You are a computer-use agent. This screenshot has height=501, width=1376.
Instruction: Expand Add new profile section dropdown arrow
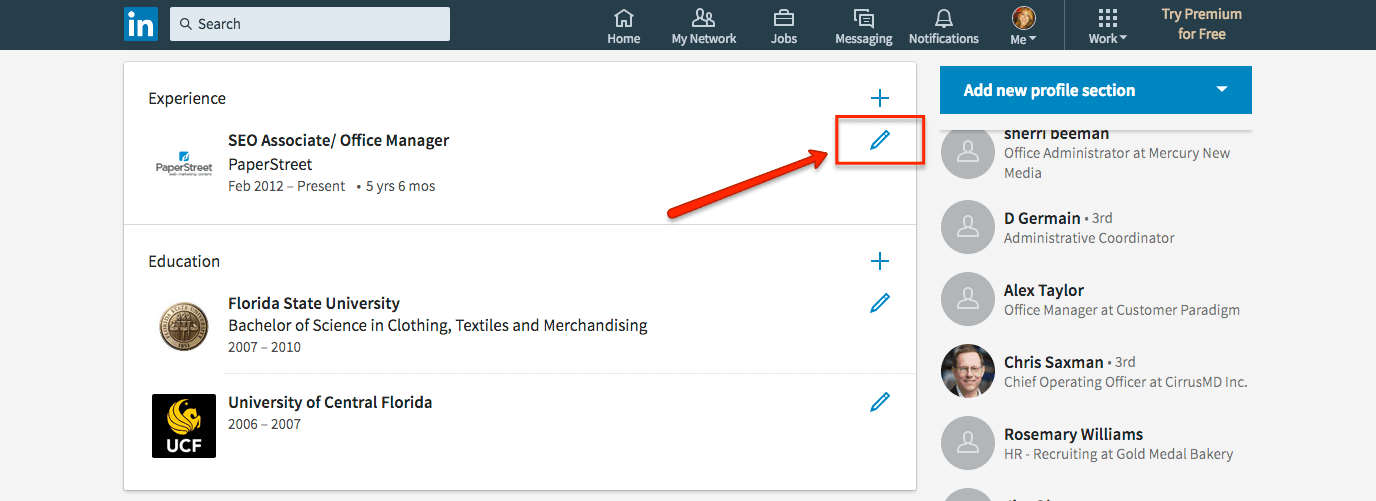(x=1222, y=90)
